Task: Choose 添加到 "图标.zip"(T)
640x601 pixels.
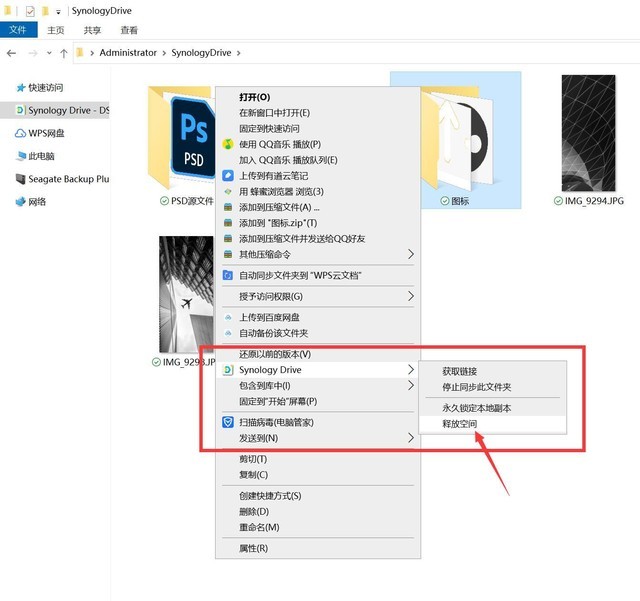Action: point(318,223)
